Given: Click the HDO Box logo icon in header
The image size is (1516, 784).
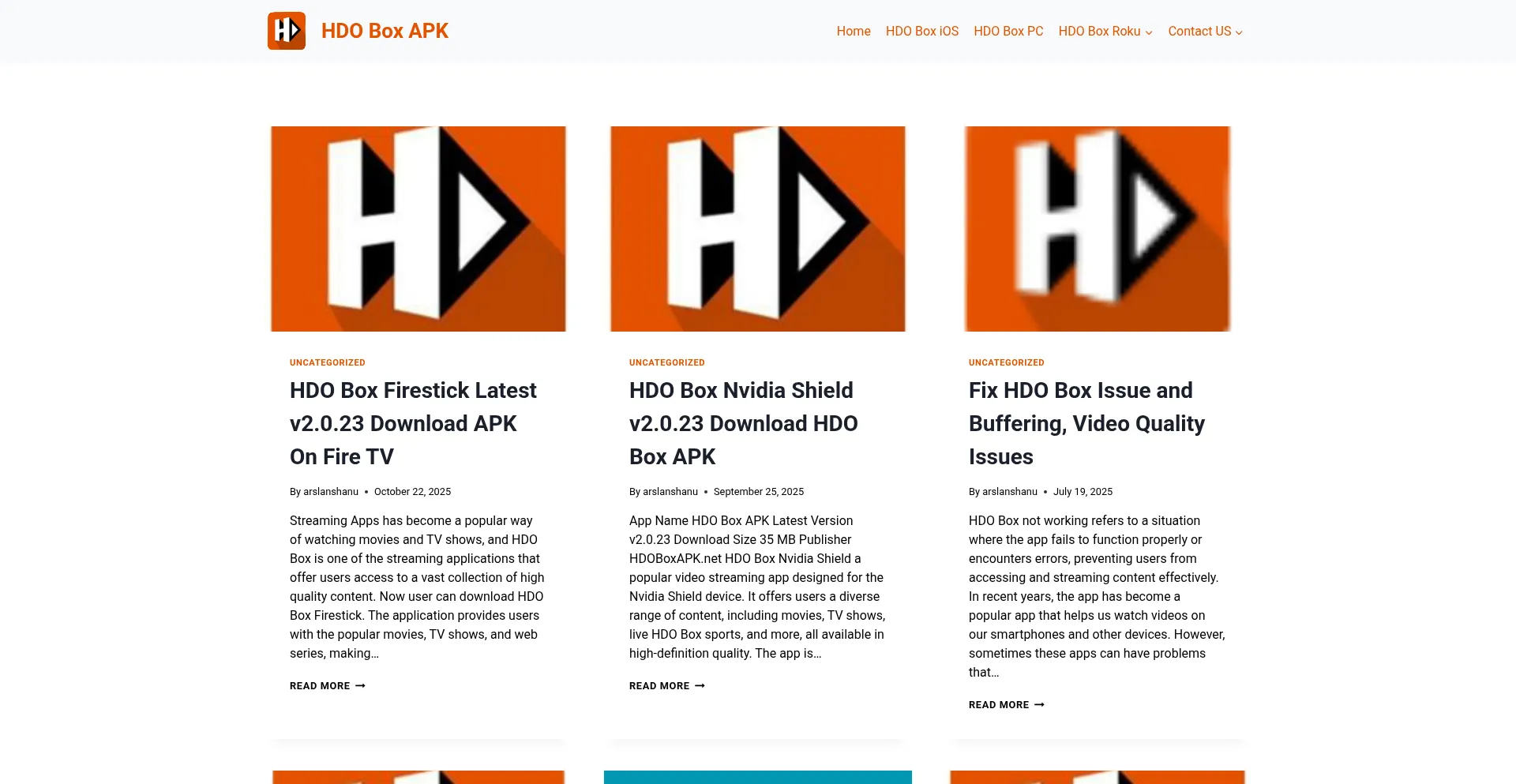Looking at the screenshot, I should (x=286, y=31).
